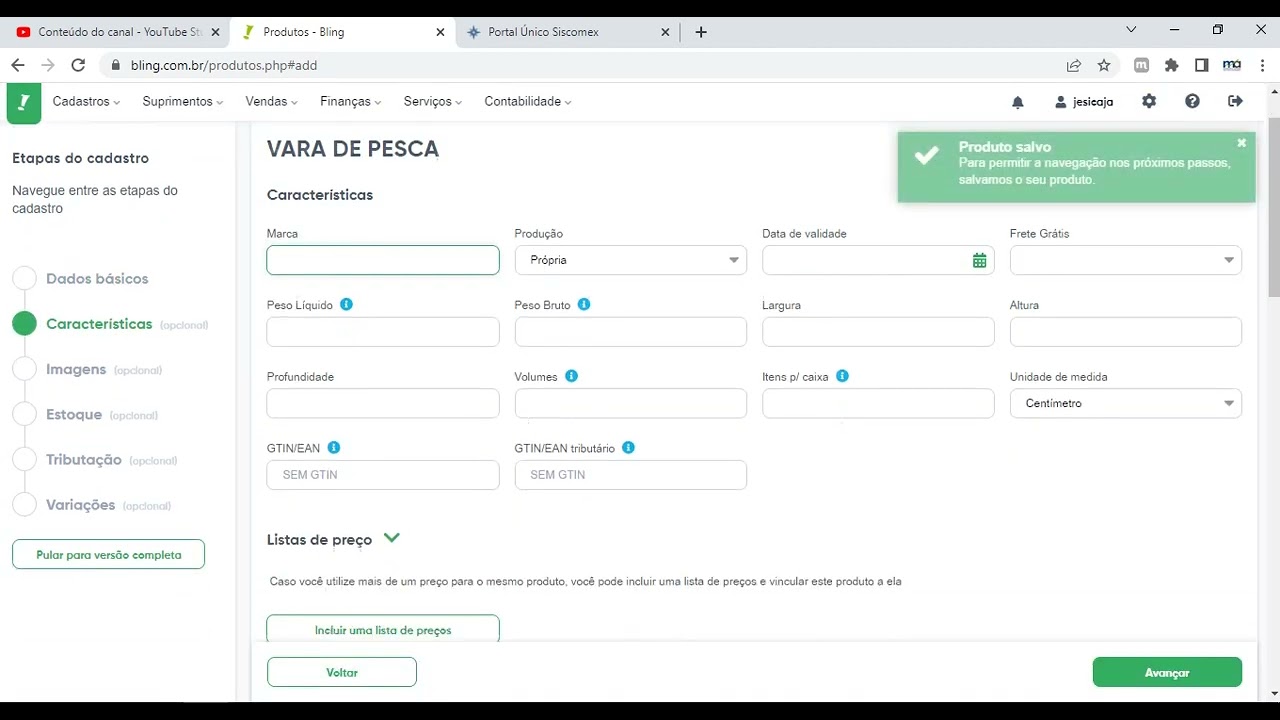Go back in browser history
The image size is (1280, 720).
point(18,65)
